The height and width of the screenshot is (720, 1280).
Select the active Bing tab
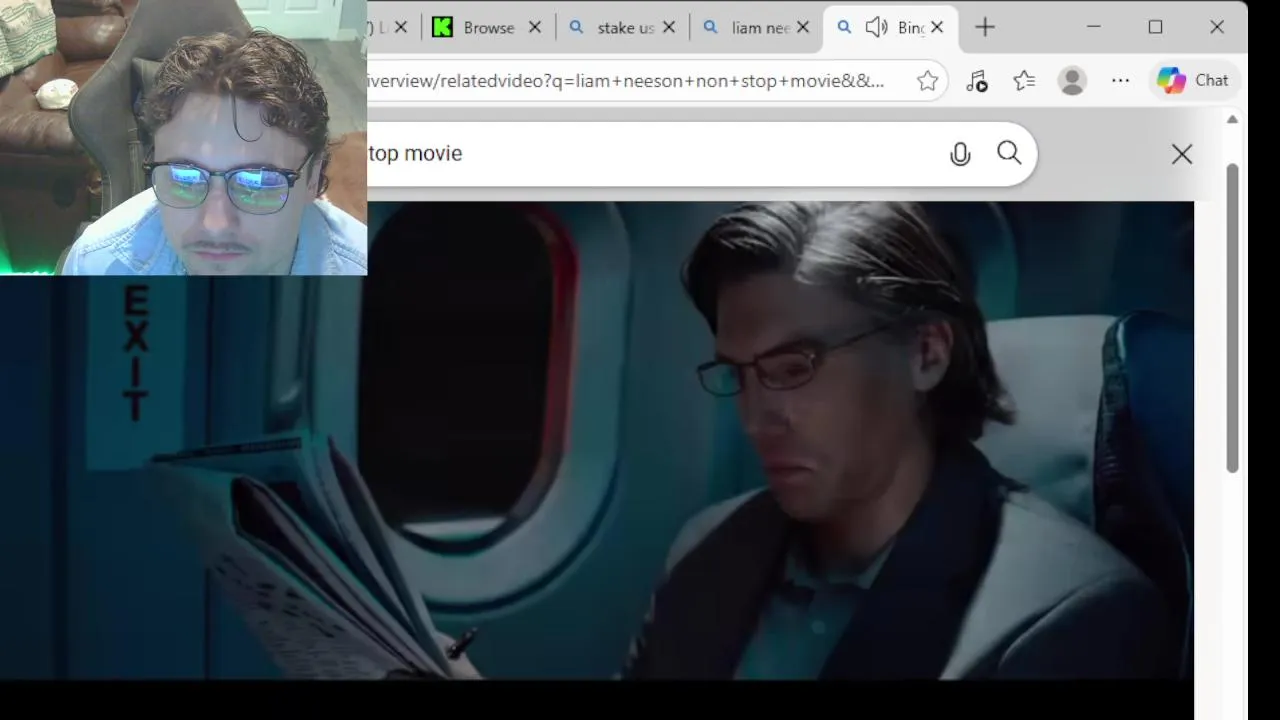[890, 28]
